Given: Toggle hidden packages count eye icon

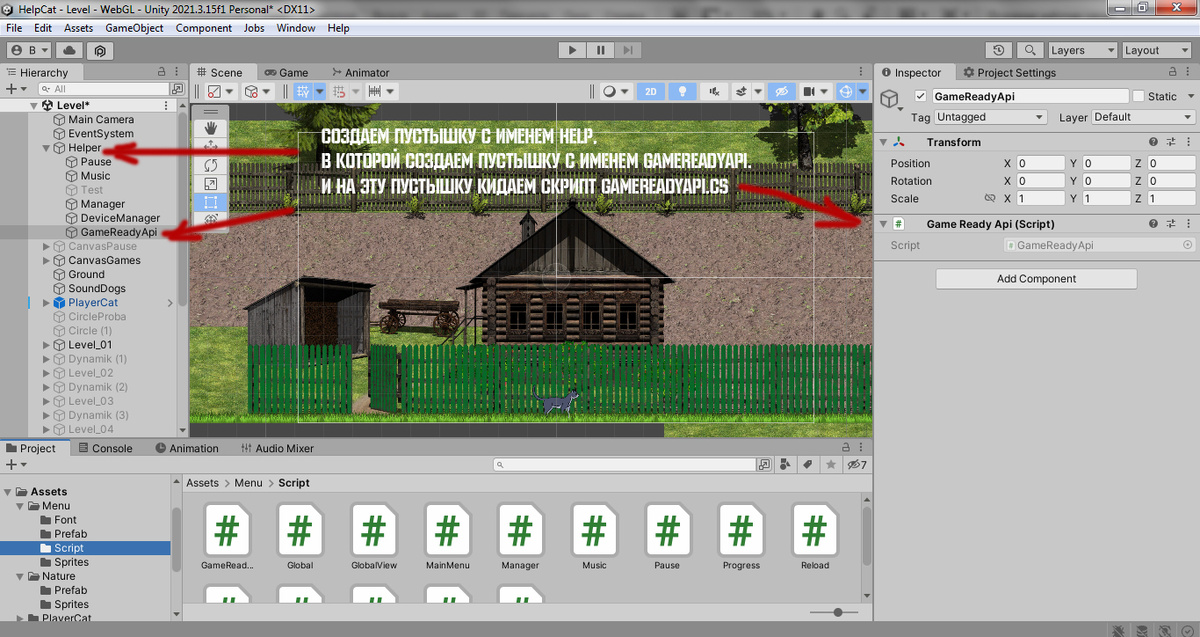Looking at the screenshot, I should (x=857, y=465).
